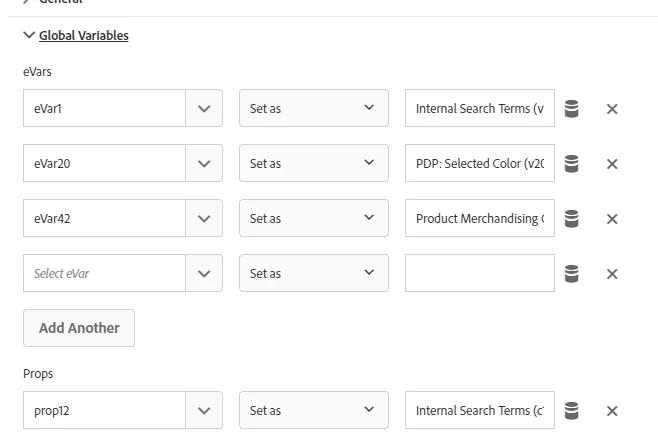Open data element picker for prop12 row
Viewport: 658px width, 445px height.
572,411
